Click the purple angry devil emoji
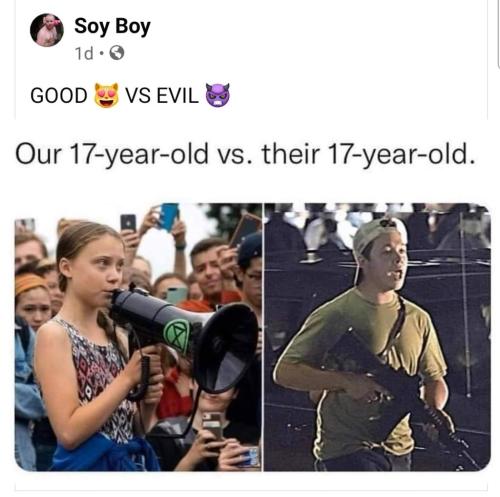 (218, 95)
